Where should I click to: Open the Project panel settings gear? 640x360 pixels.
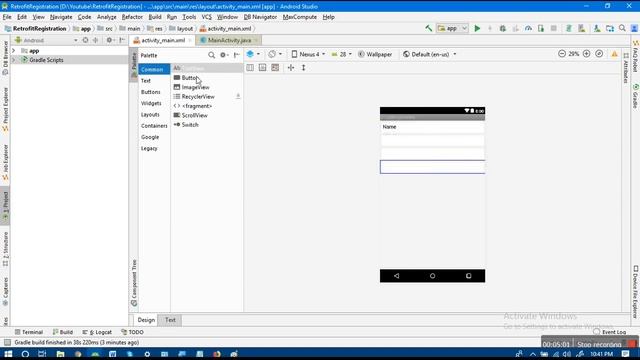point(109,40)
